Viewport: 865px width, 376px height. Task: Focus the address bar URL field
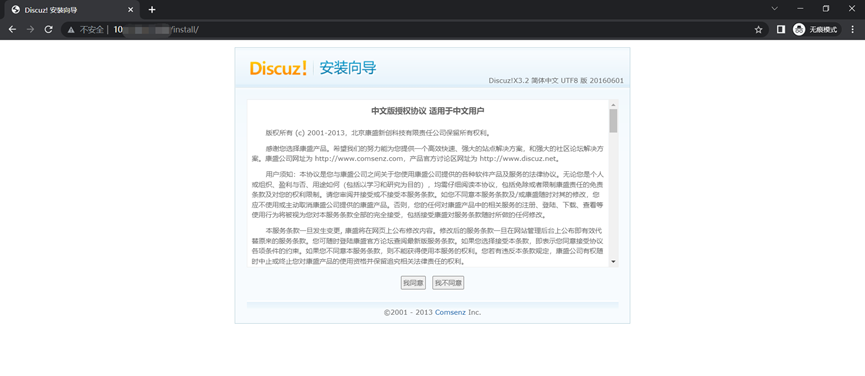[414, 30]
